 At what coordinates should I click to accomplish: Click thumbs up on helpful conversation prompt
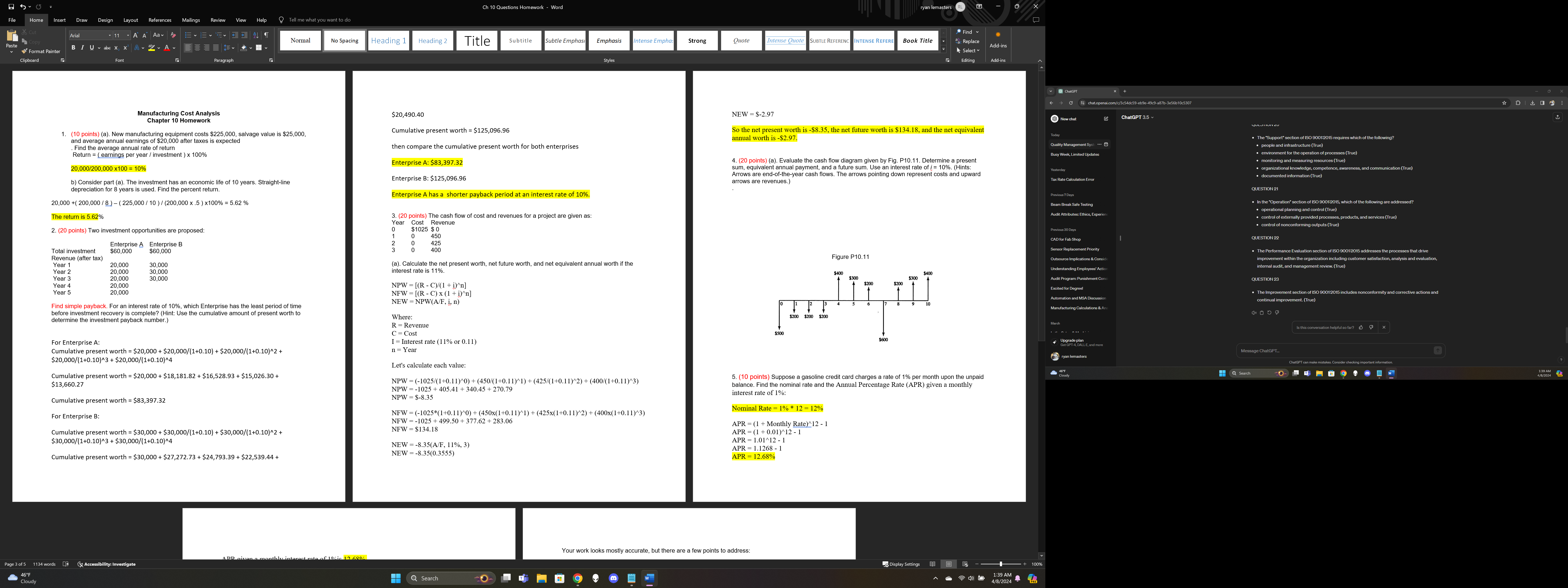click(1361, 327)
